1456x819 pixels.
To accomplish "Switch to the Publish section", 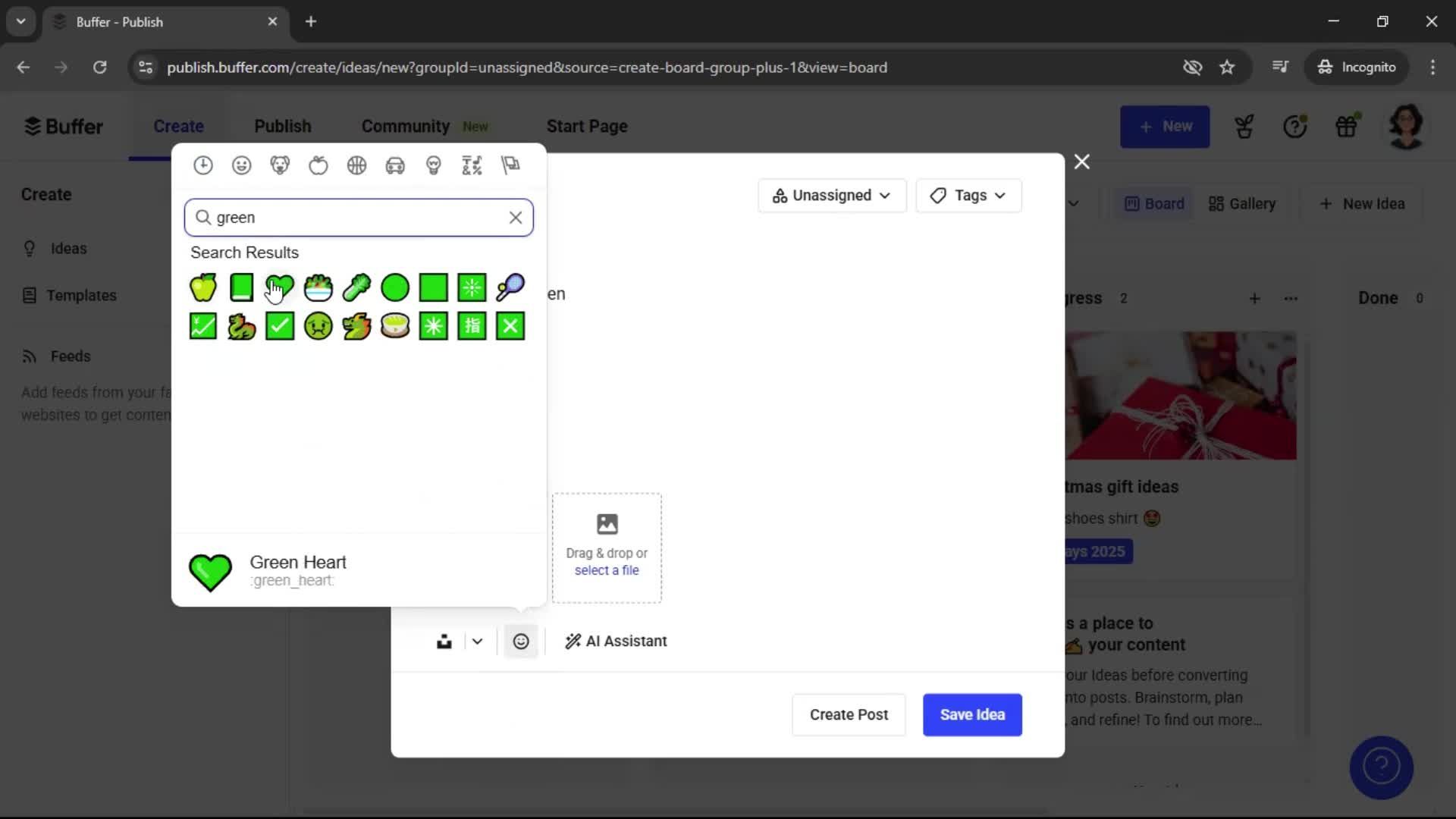I will pyautogui.click(x=282, y=126).
